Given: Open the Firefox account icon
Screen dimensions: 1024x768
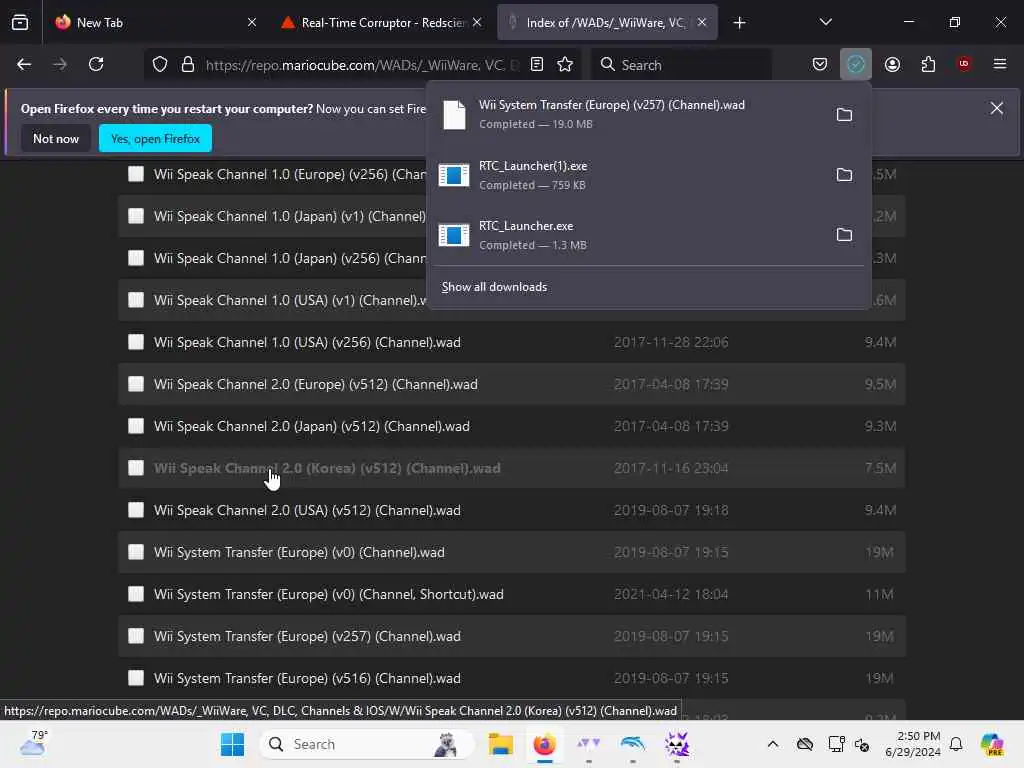Looking at the screenshot, I should coord(892,64).
